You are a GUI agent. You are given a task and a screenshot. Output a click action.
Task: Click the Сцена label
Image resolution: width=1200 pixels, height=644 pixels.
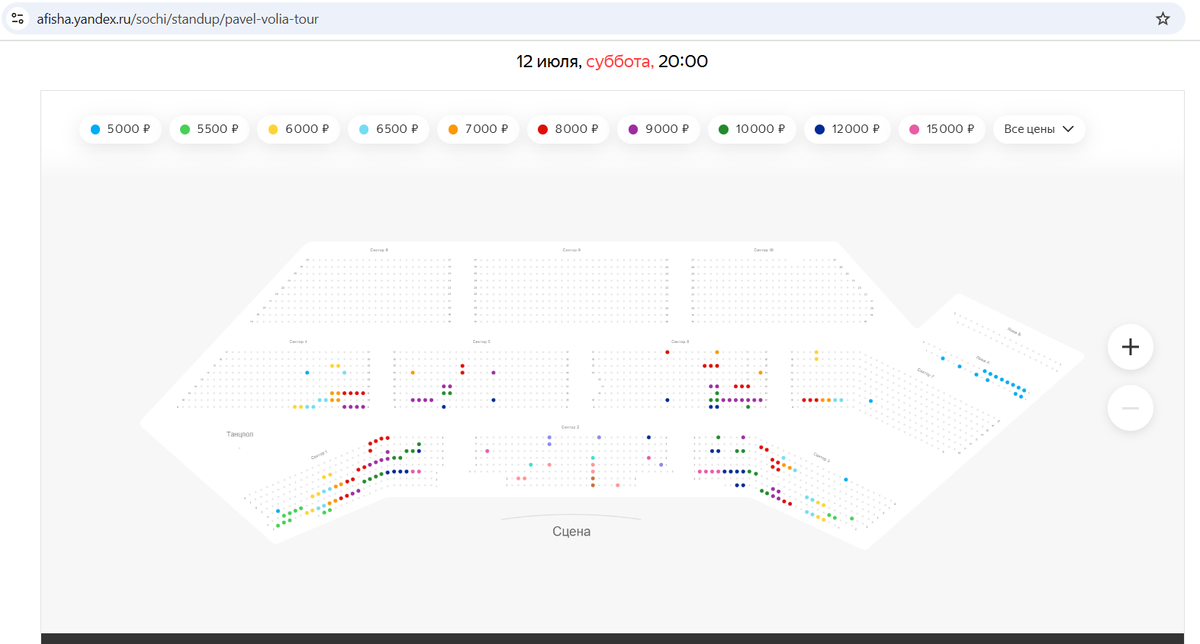[x=571, y=531]
